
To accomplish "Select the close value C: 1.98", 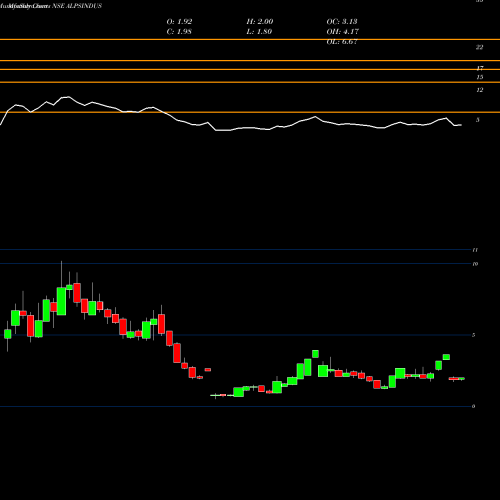I will point(179,32).
